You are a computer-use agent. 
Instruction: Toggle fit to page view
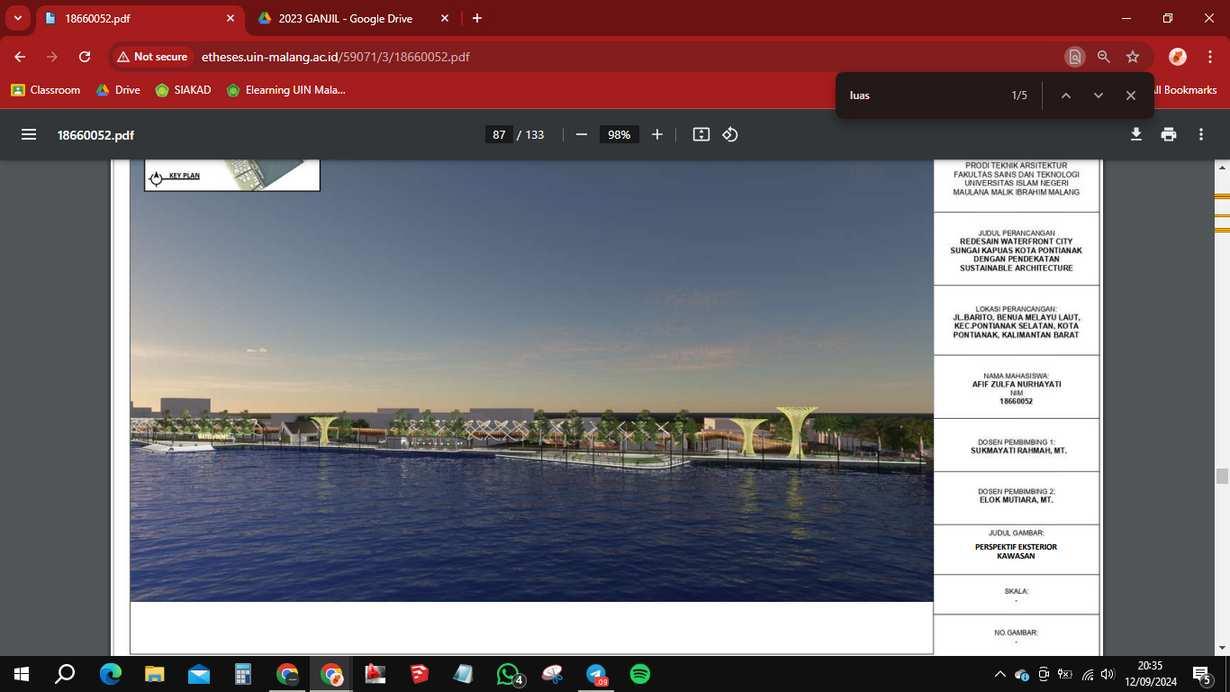(701, 135)
